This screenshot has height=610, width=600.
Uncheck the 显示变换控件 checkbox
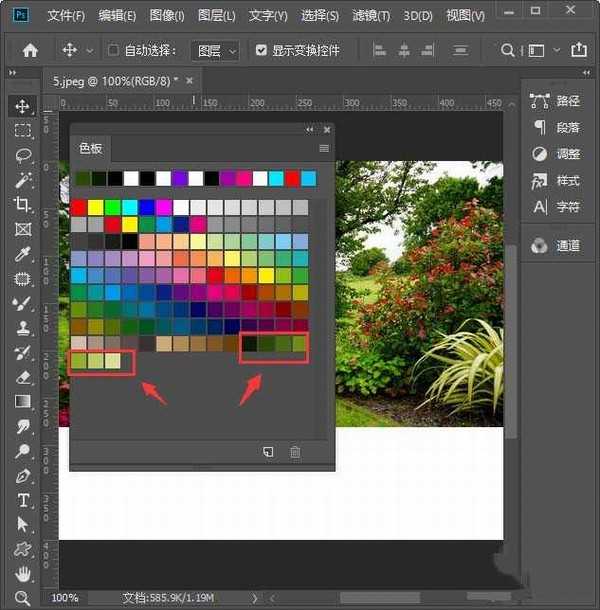[261, 50]
